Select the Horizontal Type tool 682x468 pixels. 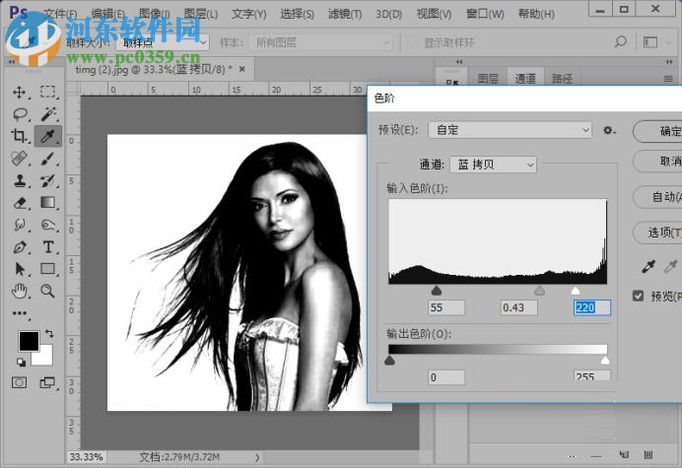pyautogui.click(x=48, y=247)
